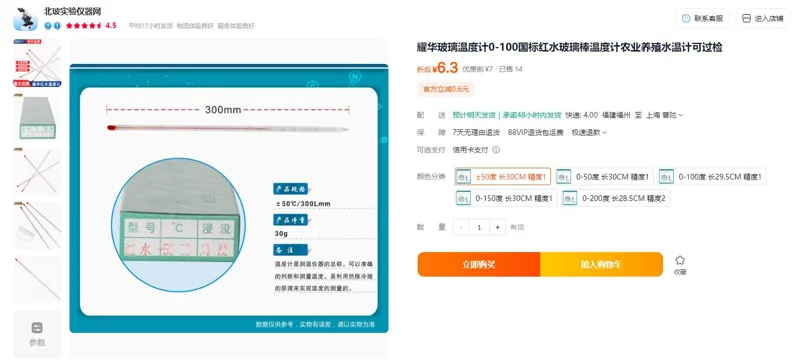Click the info icon beside 信用卡支付

tap(496, 150)
